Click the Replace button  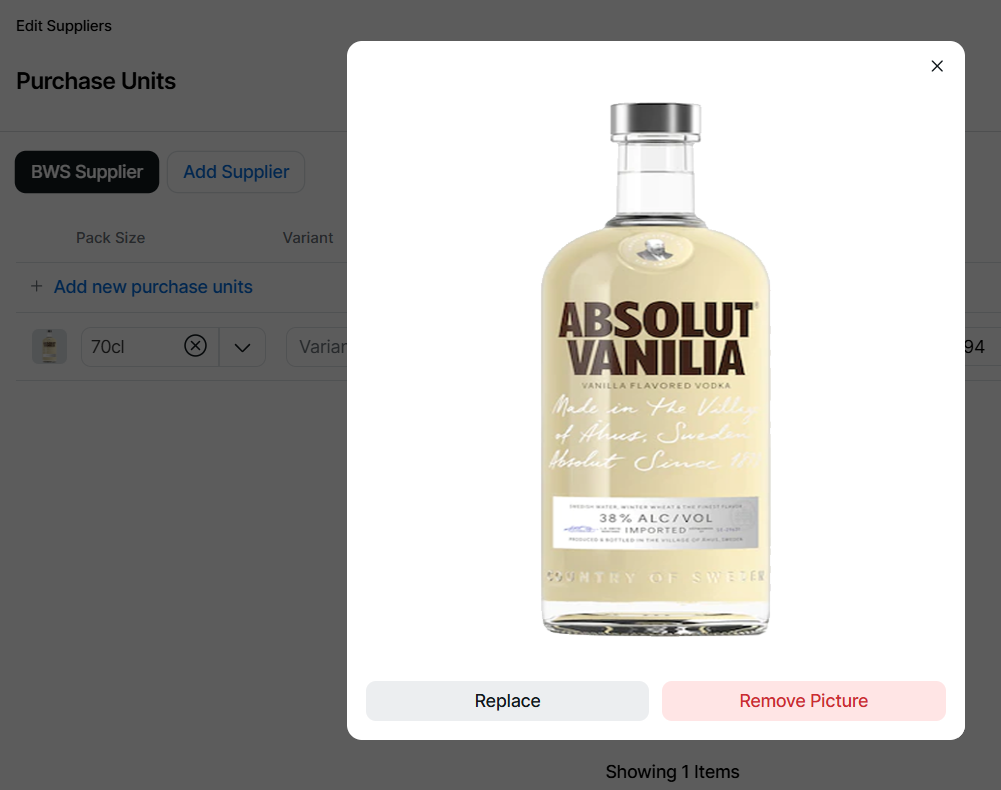(507, 701)
